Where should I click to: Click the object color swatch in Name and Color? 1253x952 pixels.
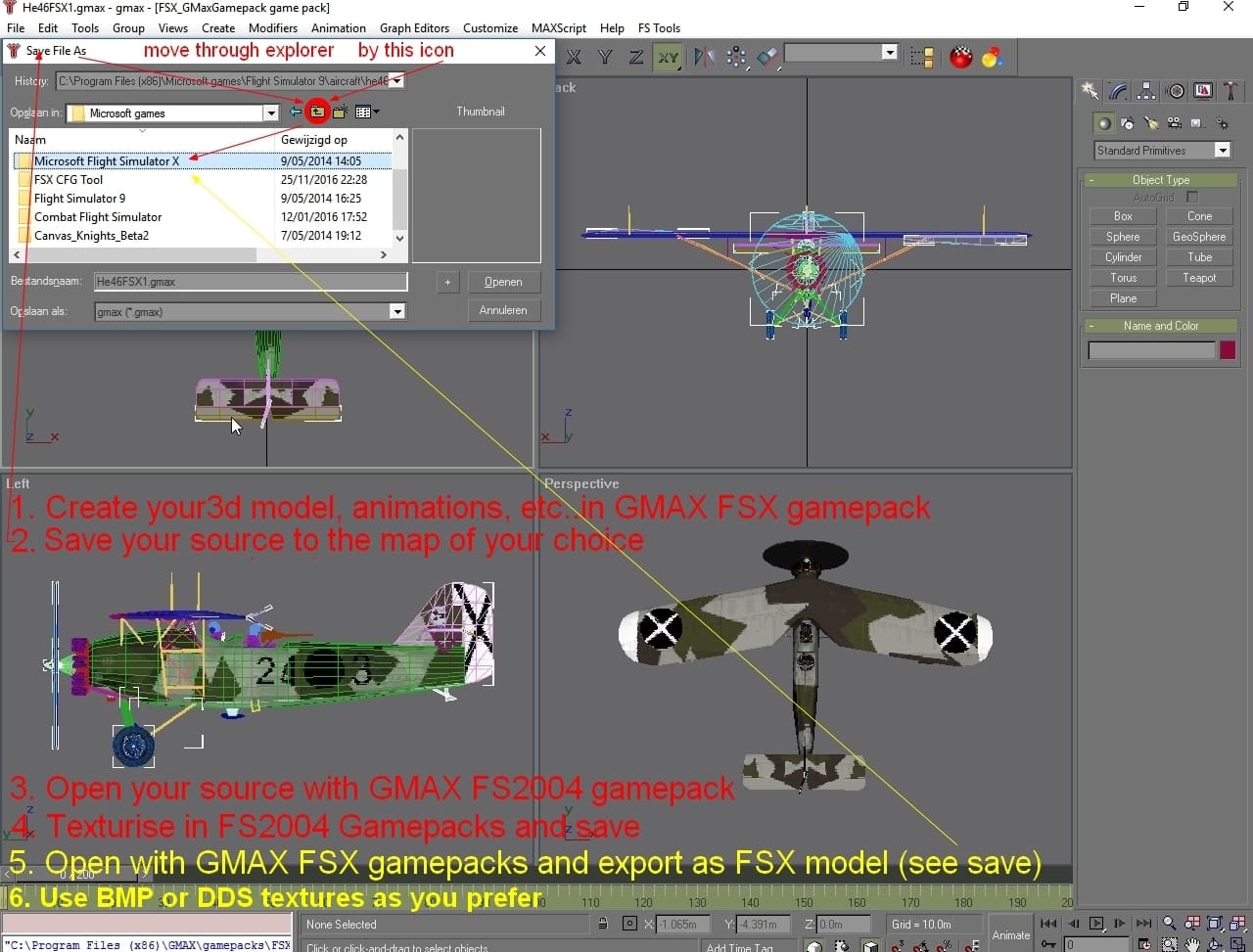pyautogui.click(x=1227, y=350)
